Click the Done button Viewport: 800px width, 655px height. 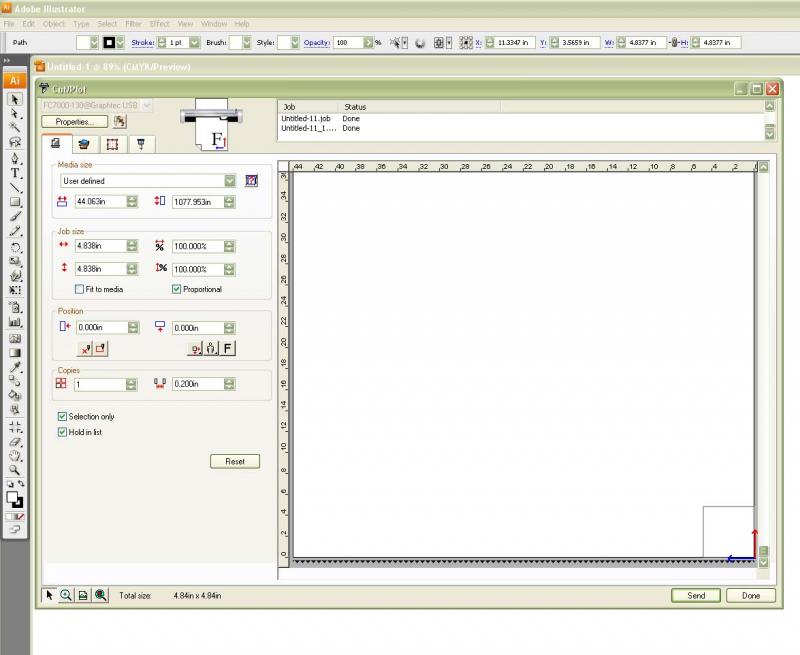coord(751,595)
